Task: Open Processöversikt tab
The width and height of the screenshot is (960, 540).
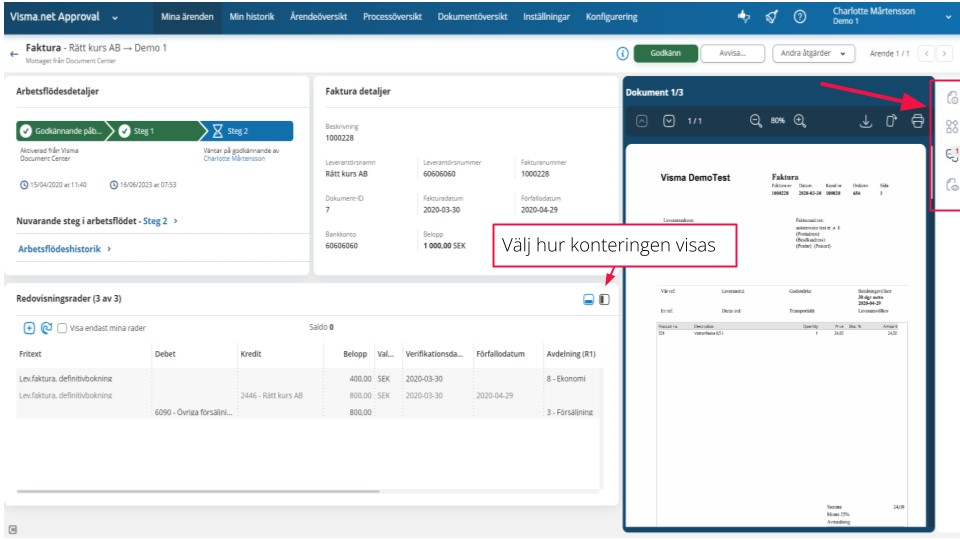Action: click(x=392, y=17)
